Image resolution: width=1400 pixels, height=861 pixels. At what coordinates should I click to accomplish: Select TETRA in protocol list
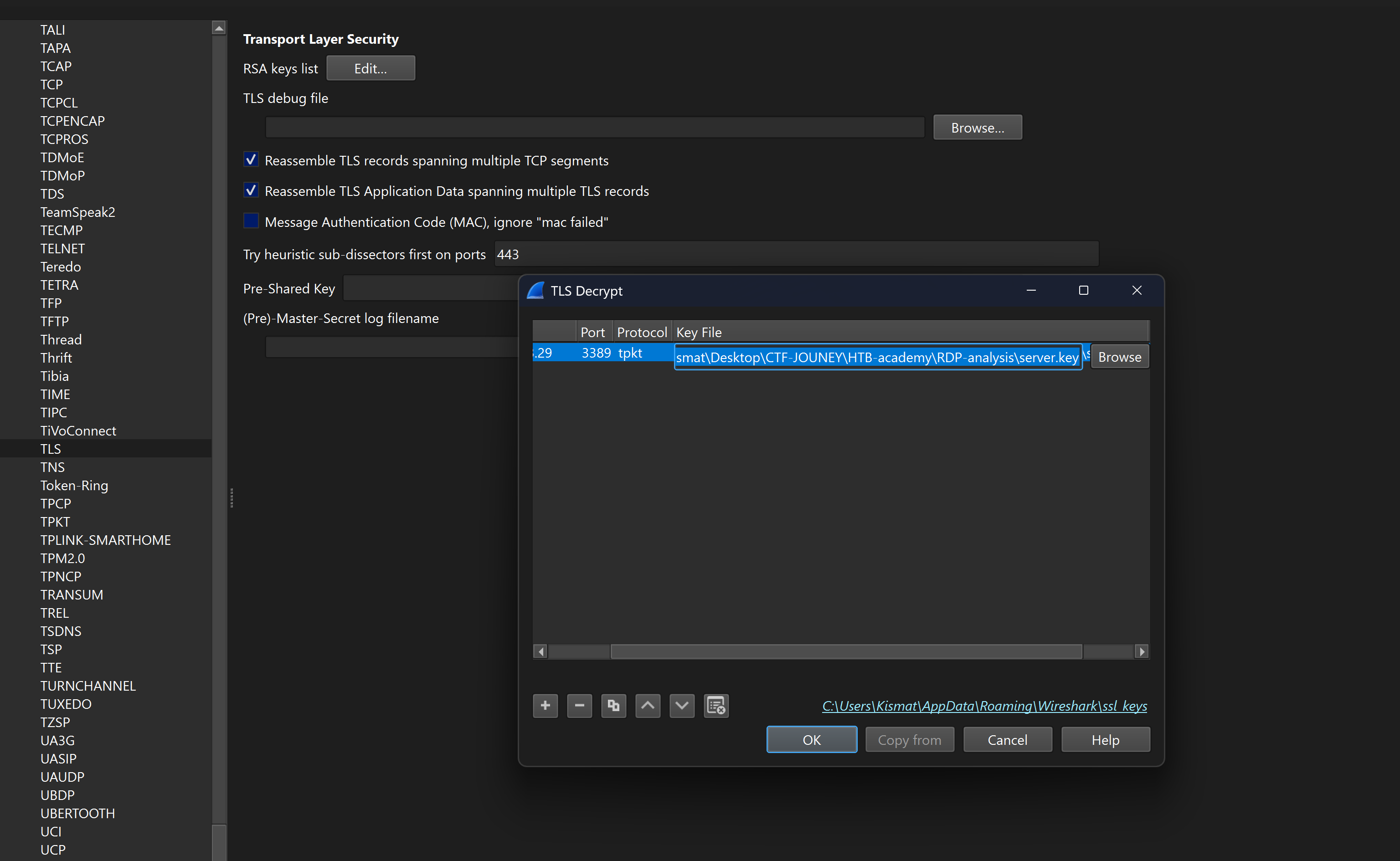click(x=59, y=285)
